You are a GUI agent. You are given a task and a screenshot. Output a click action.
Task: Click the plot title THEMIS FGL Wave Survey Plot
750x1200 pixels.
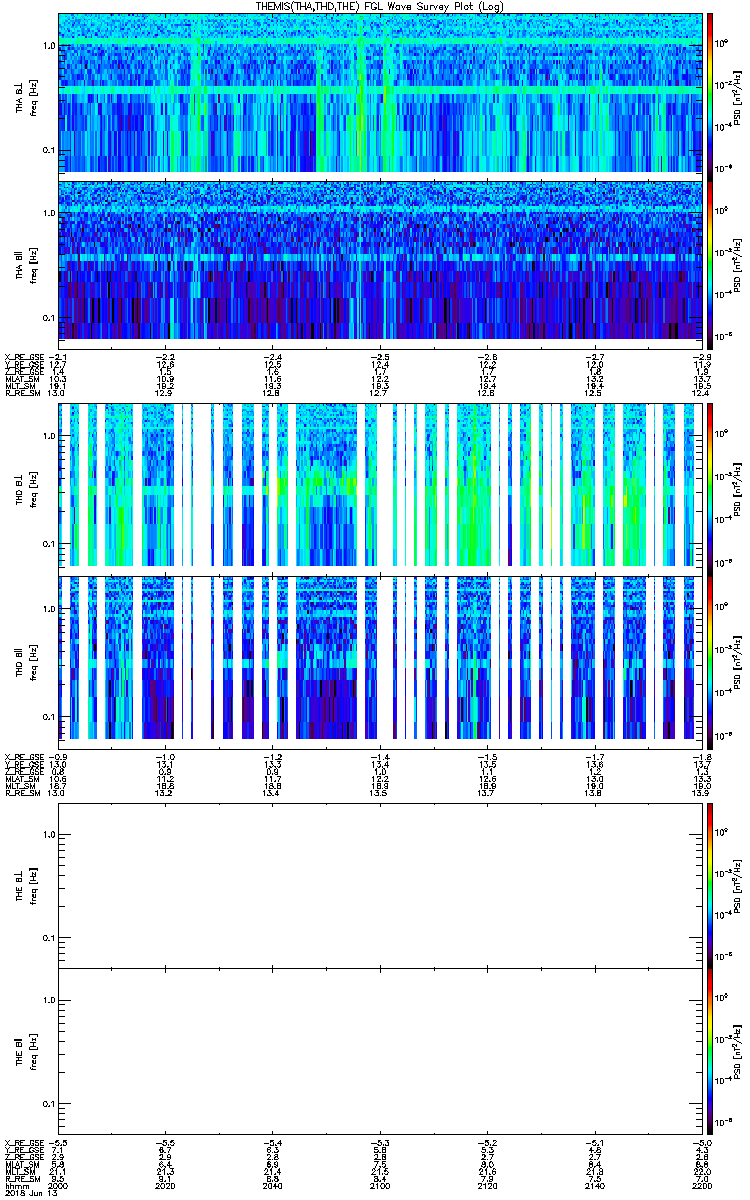tap(382, 6)
